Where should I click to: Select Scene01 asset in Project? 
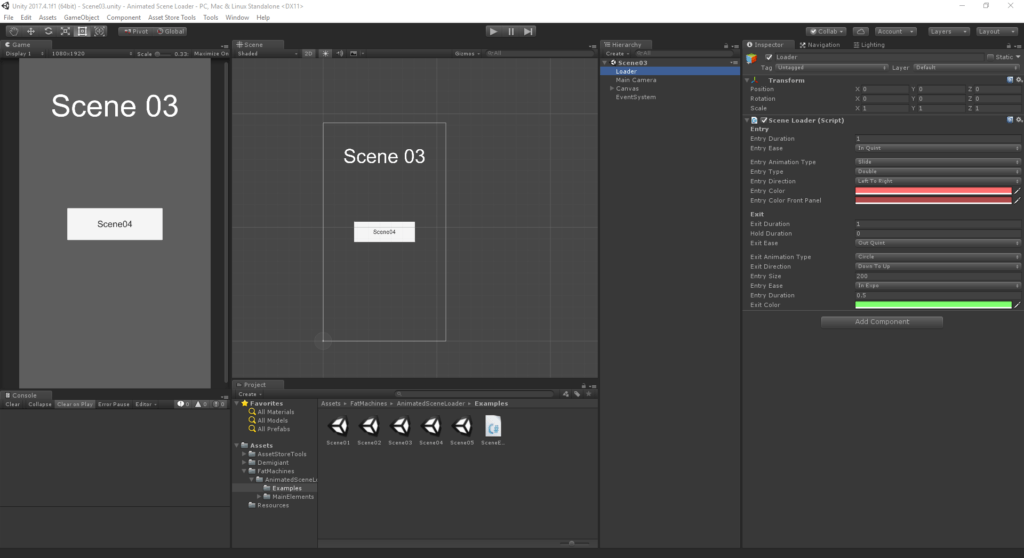338,430
